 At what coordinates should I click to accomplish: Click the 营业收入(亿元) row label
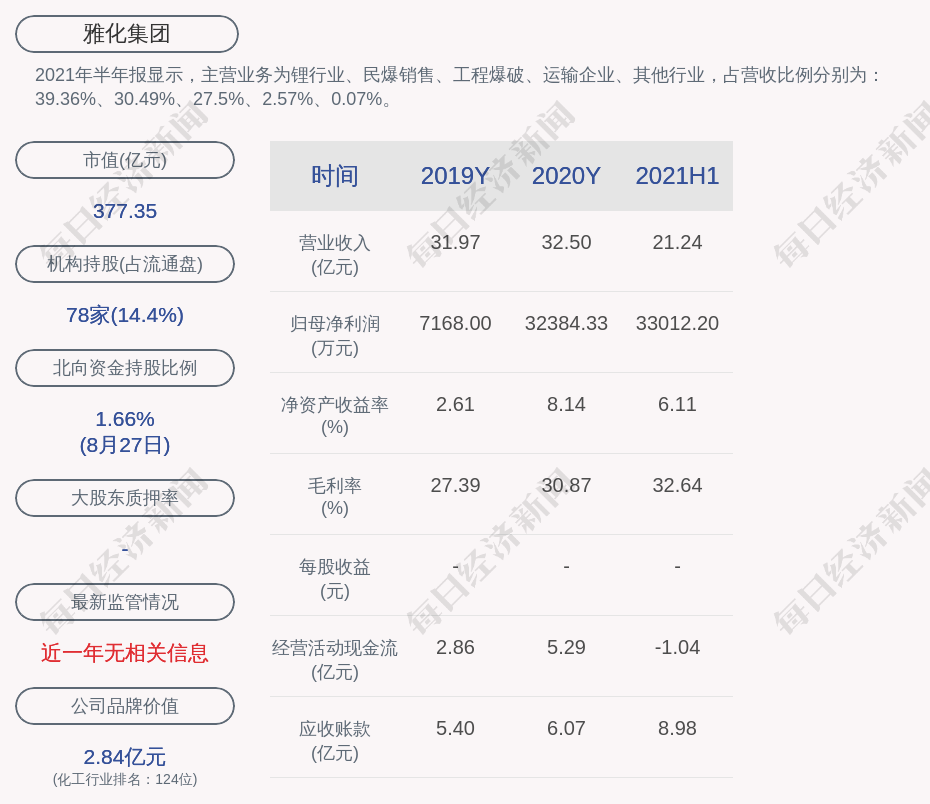pos(334,254)
